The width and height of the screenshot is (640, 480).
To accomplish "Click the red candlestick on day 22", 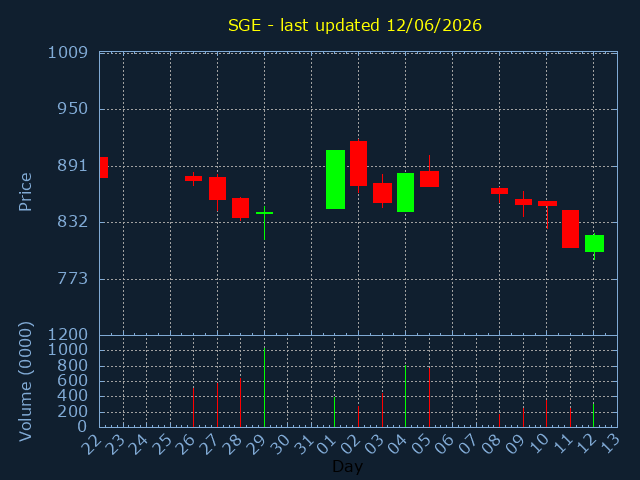I will (104, 167).
